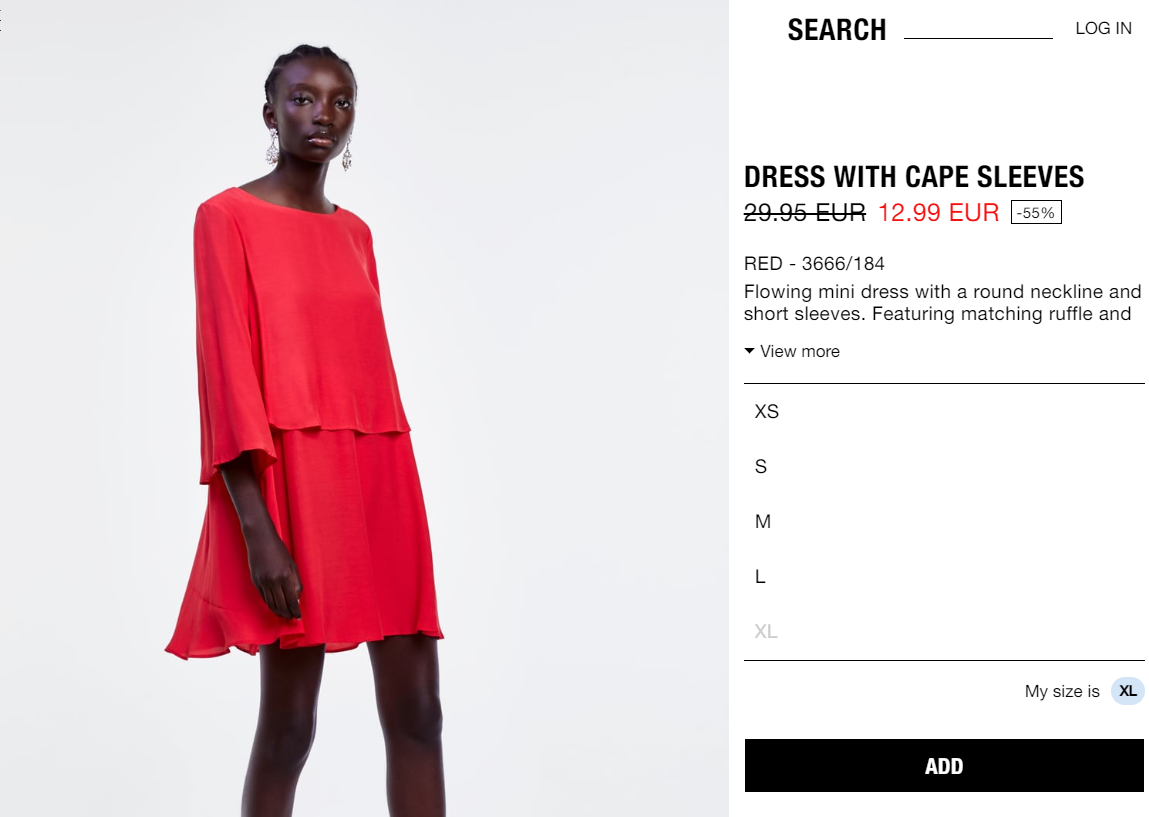Click the Dress With Cape Sleeves title
The width and height of the screenshot is (1149, 817).
click(914, 177)
